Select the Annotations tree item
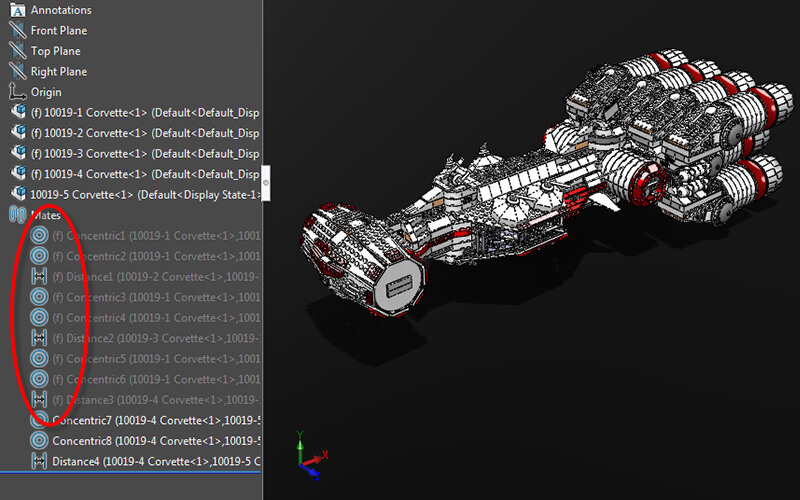 (x=61, y=10)
